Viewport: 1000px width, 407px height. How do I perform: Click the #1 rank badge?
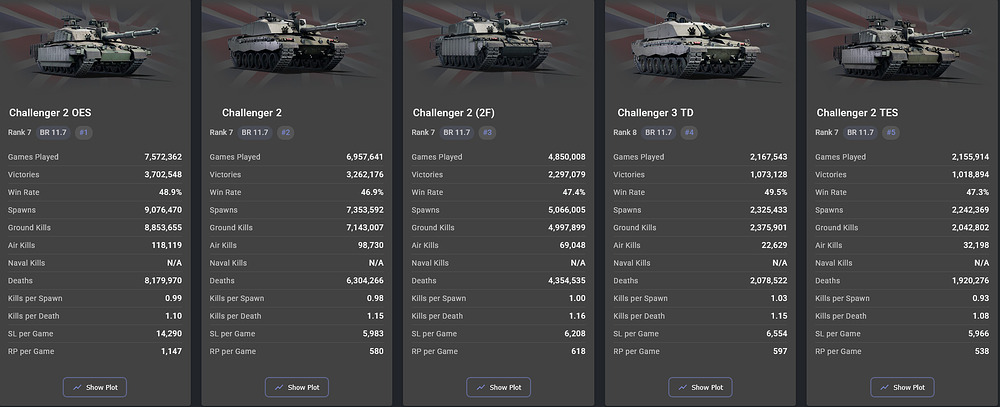(84, 132)
